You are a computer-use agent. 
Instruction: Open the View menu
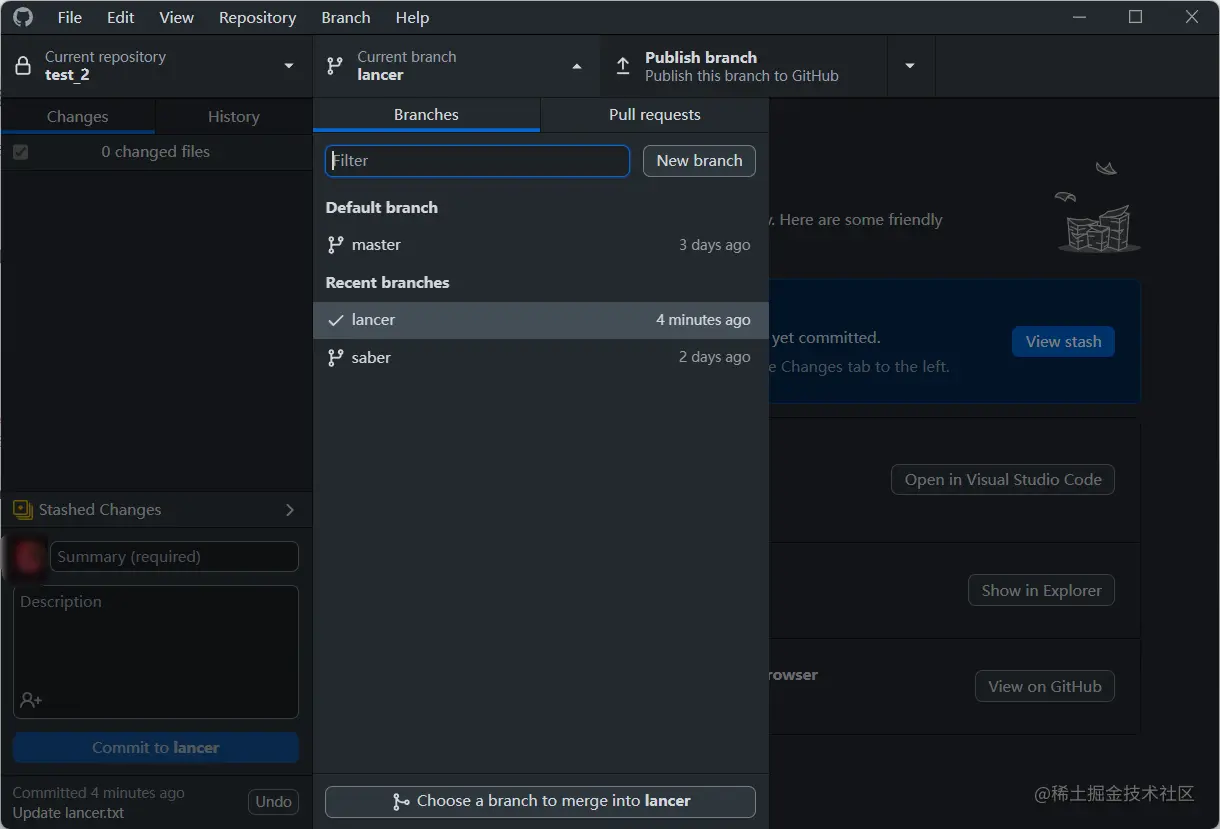point(177,17)
